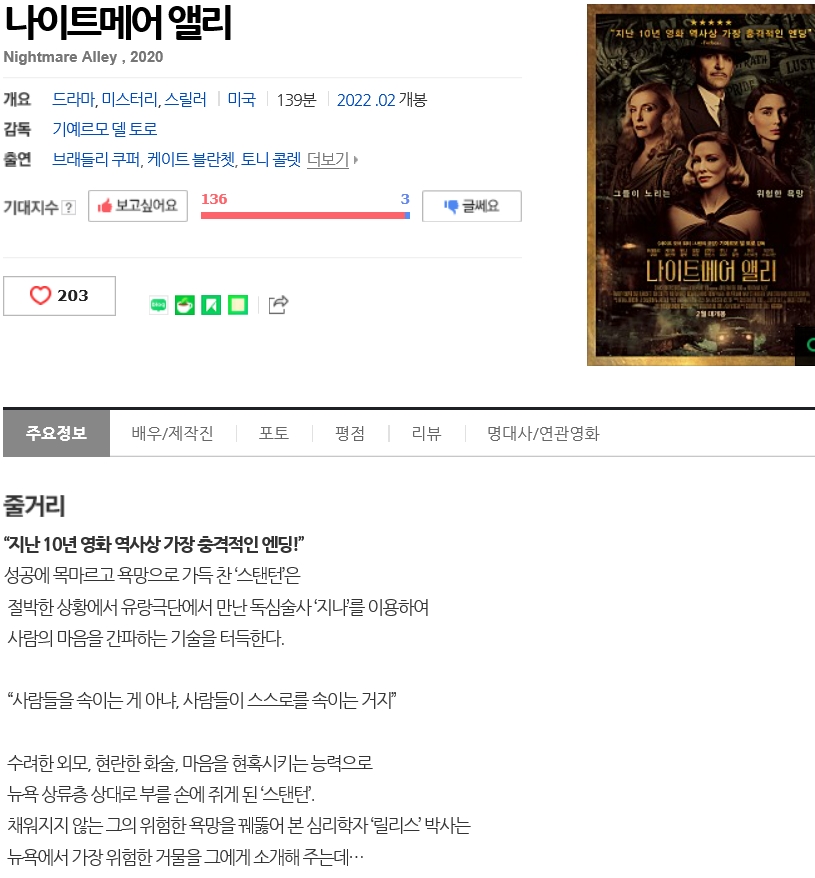Open director 기예르모 델 토로 link
This screenshot has width=815, height=878.
click(105, 129)
